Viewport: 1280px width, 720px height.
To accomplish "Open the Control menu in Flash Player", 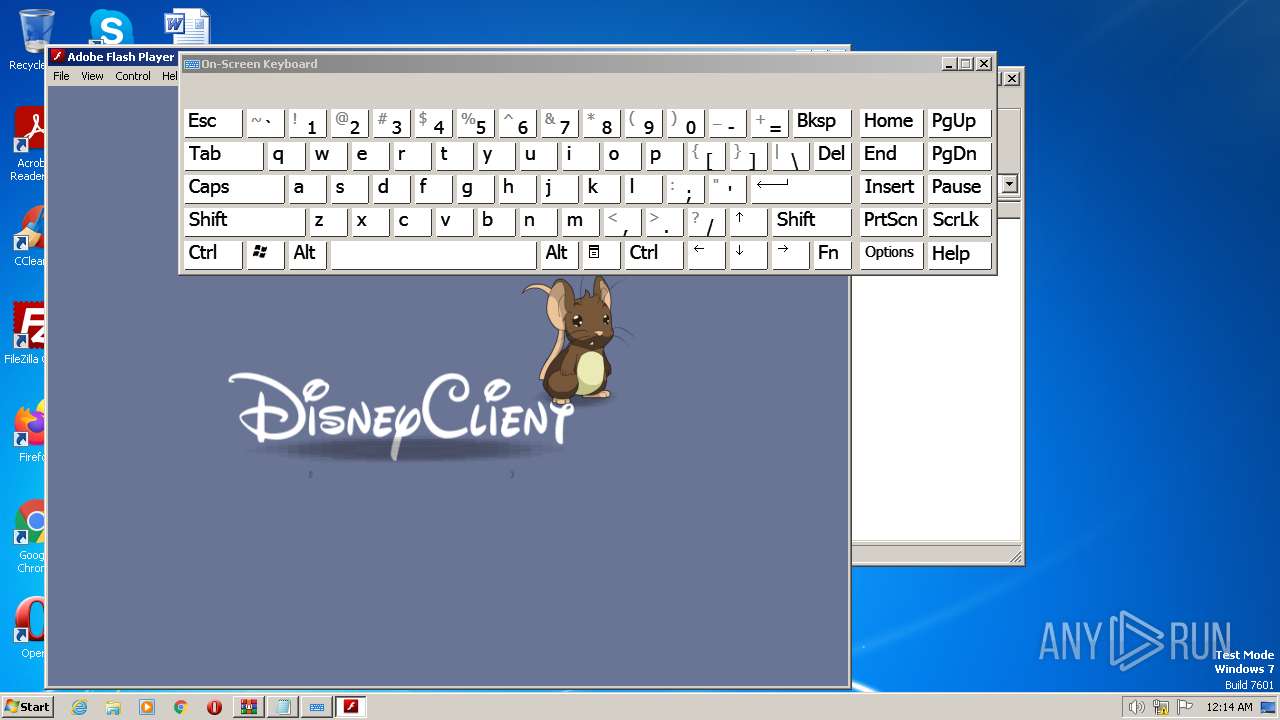I will pyautogui.click(x=133, y=76).
